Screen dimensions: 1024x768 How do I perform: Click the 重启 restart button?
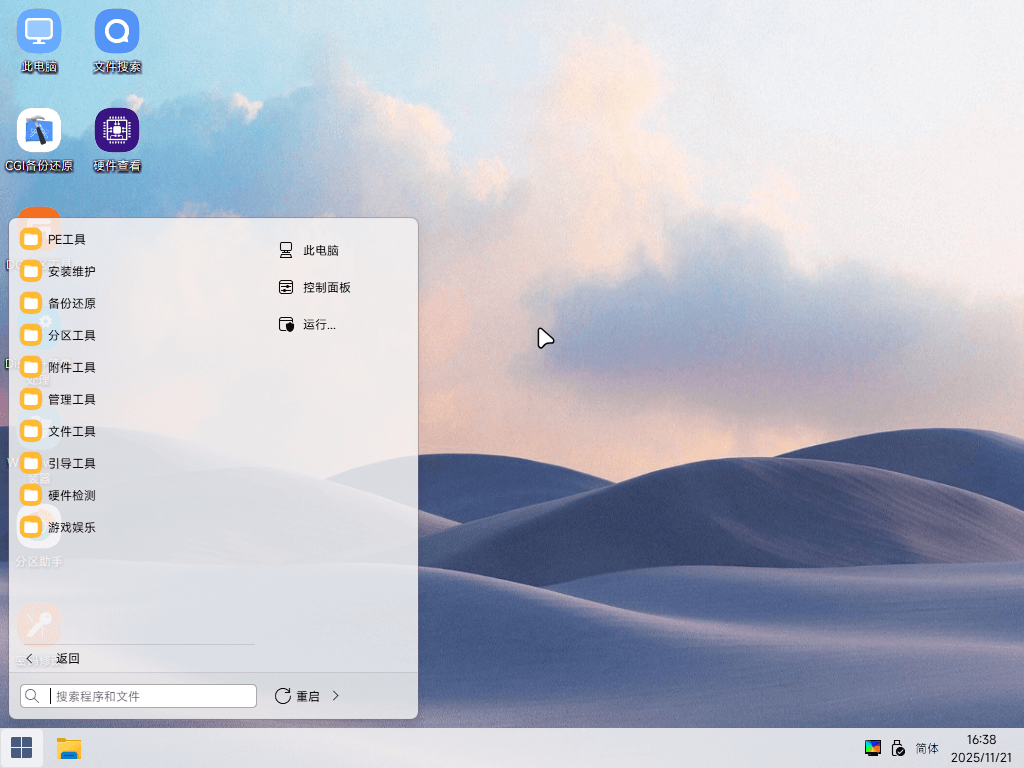pyautogui.click(x=297, y=696)
